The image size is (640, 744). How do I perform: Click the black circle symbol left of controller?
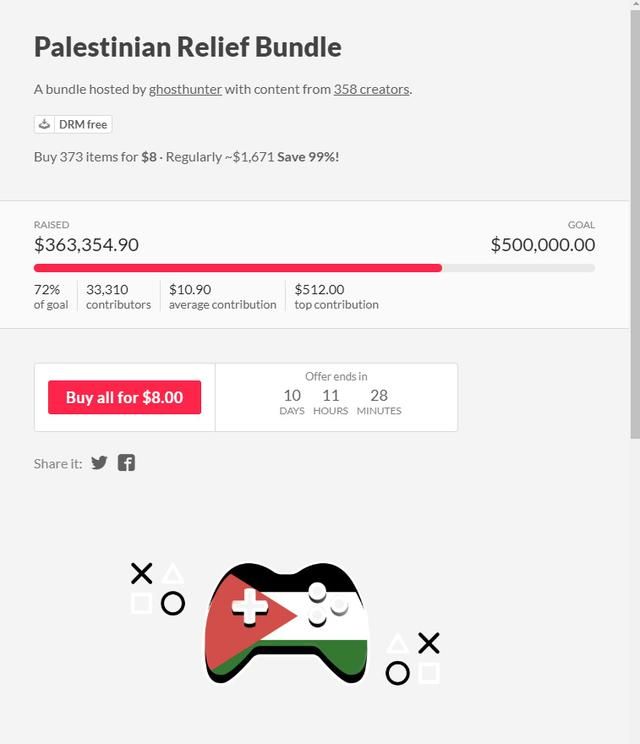[x=173, y=604]
